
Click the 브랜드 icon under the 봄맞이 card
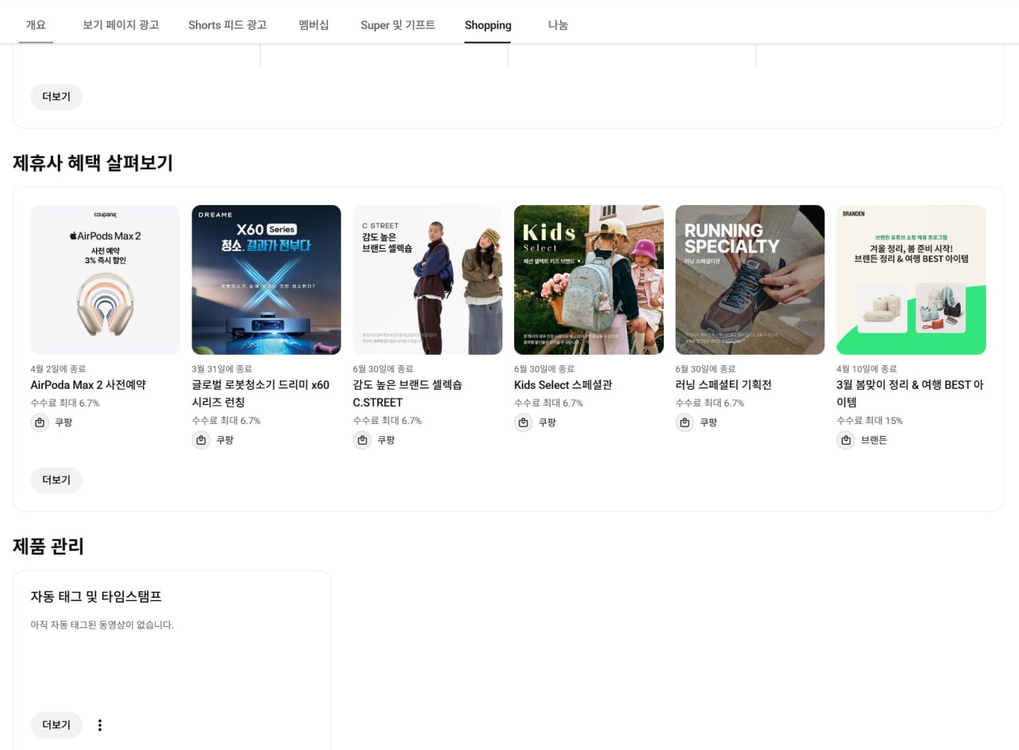pos(845,440)
